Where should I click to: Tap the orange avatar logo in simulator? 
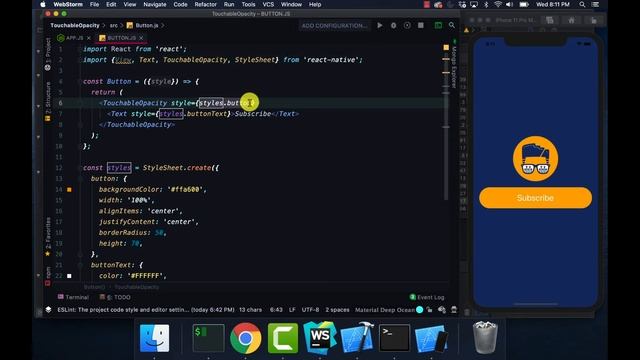click(x=536, y=158)
